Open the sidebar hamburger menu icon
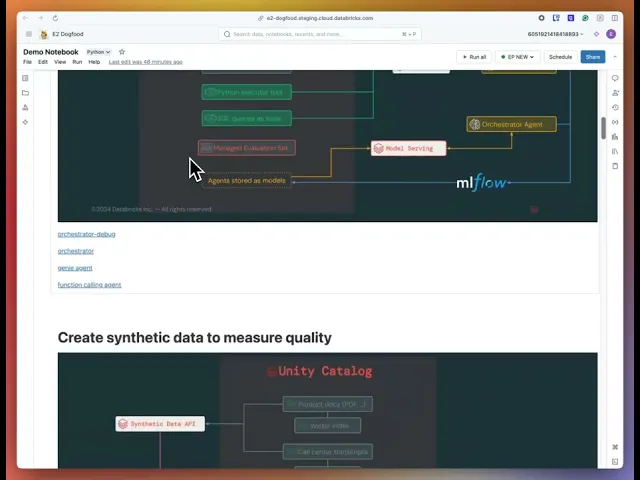 coord(29,34)
